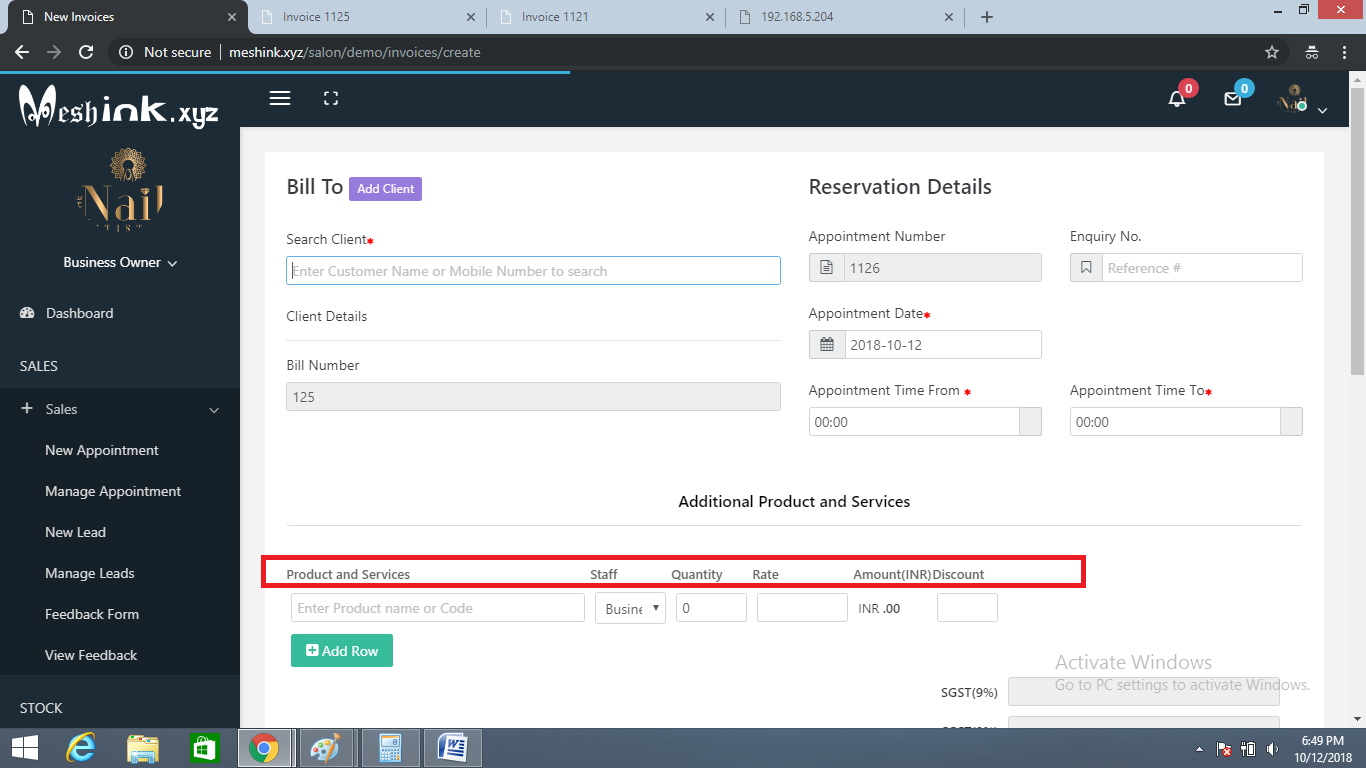
Task: Toggle the hamburger sidebar menu icon
Action: (x=280, y=98)
